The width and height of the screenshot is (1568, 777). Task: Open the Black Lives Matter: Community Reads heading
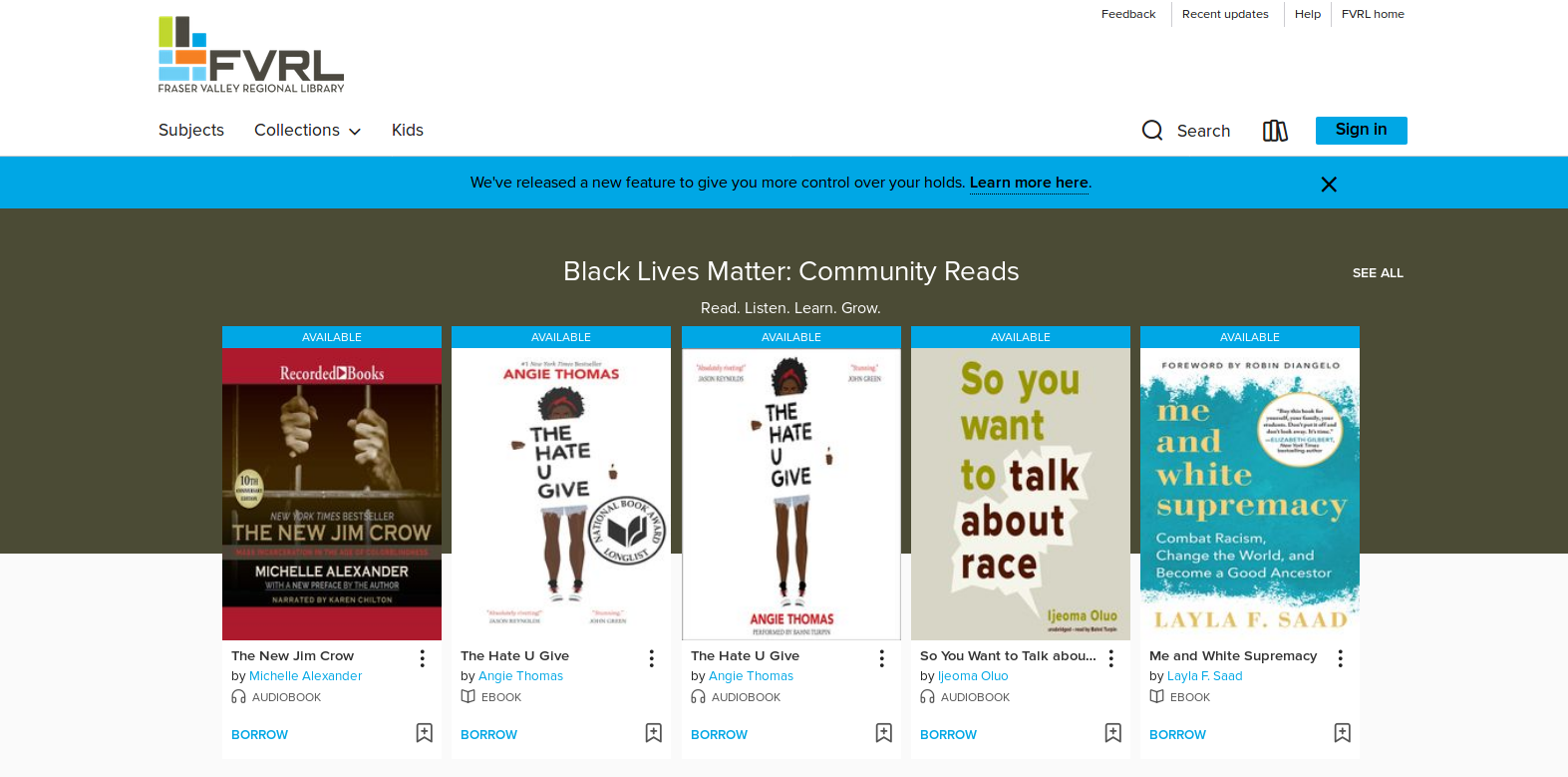791,271
